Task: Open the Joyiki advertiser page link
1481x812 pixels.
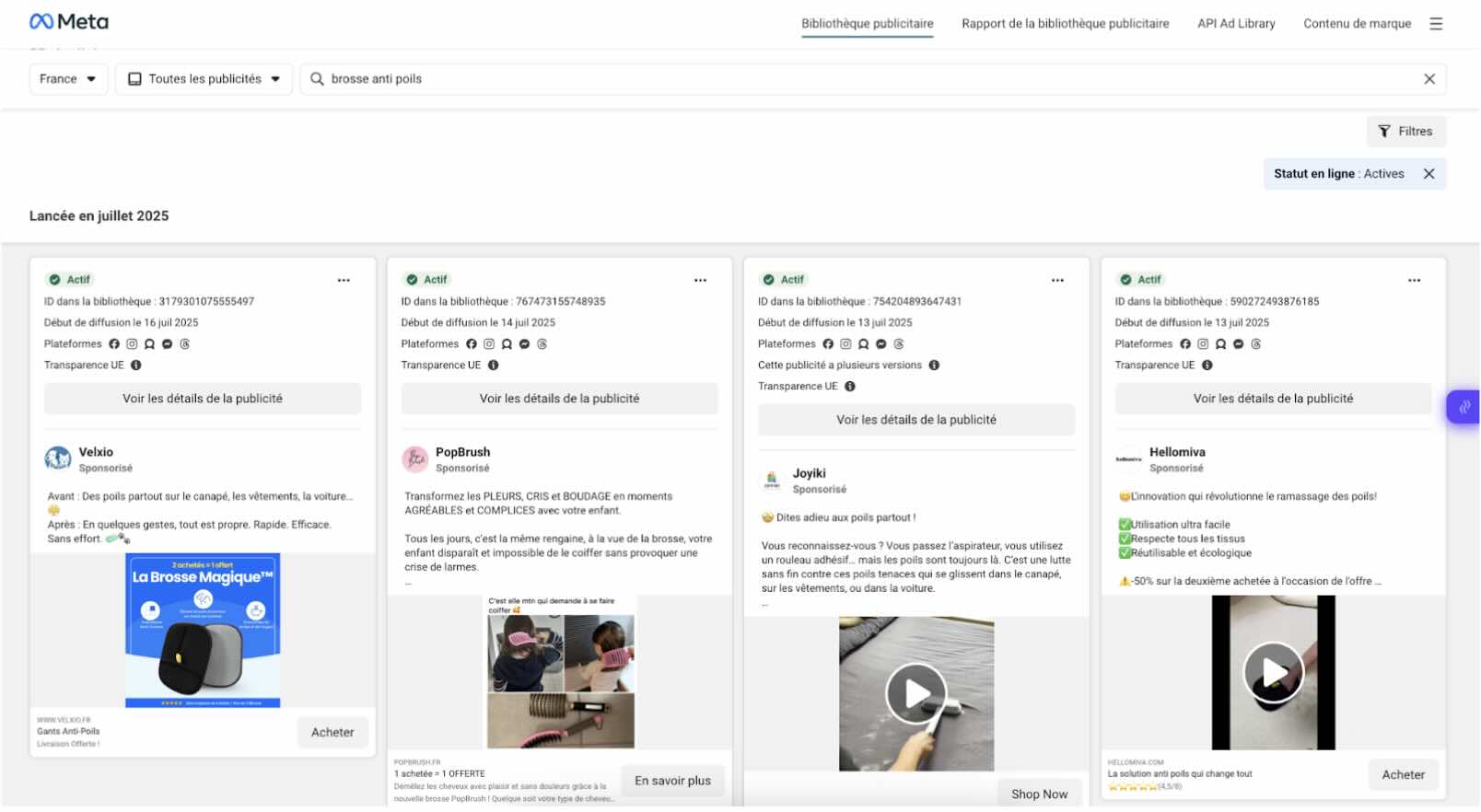Action: [810, 473]
